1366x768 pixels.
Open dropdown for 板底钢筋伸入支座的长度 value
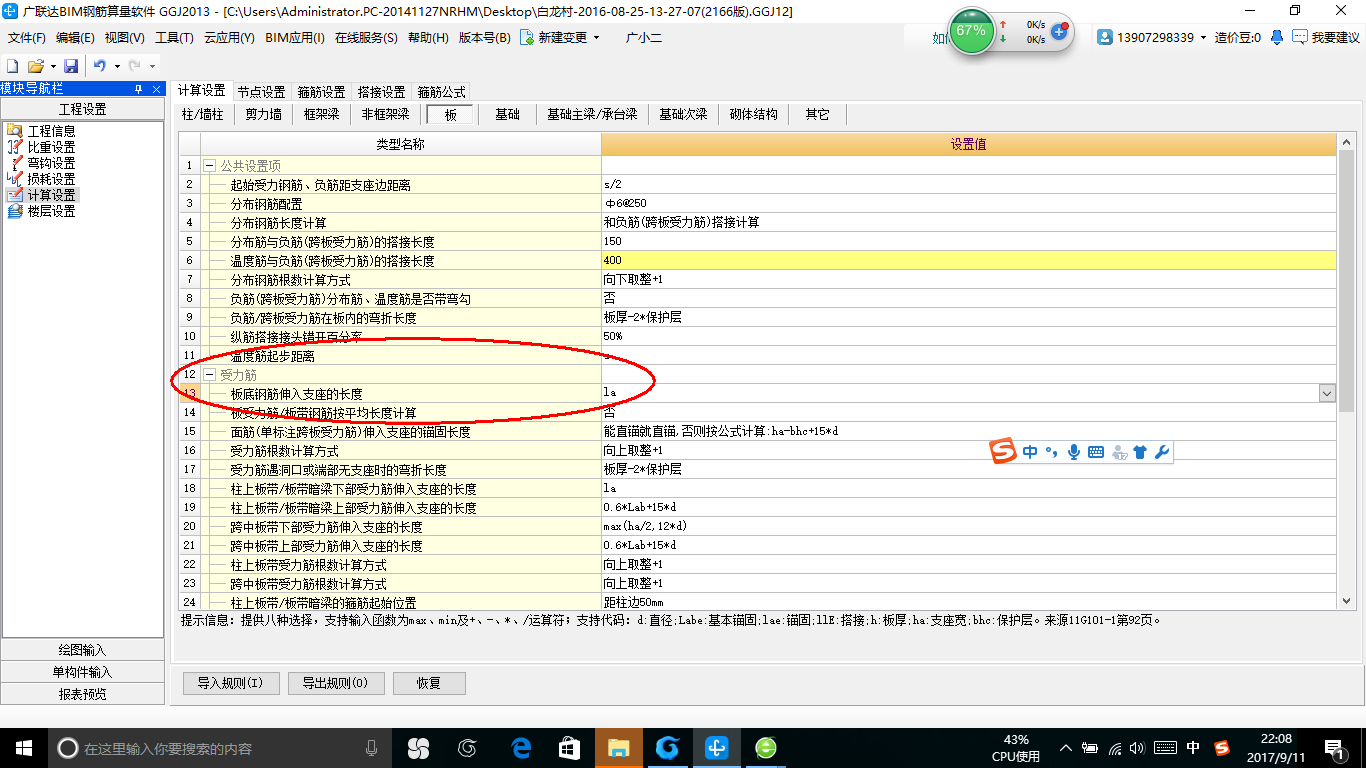(1327, 394)
